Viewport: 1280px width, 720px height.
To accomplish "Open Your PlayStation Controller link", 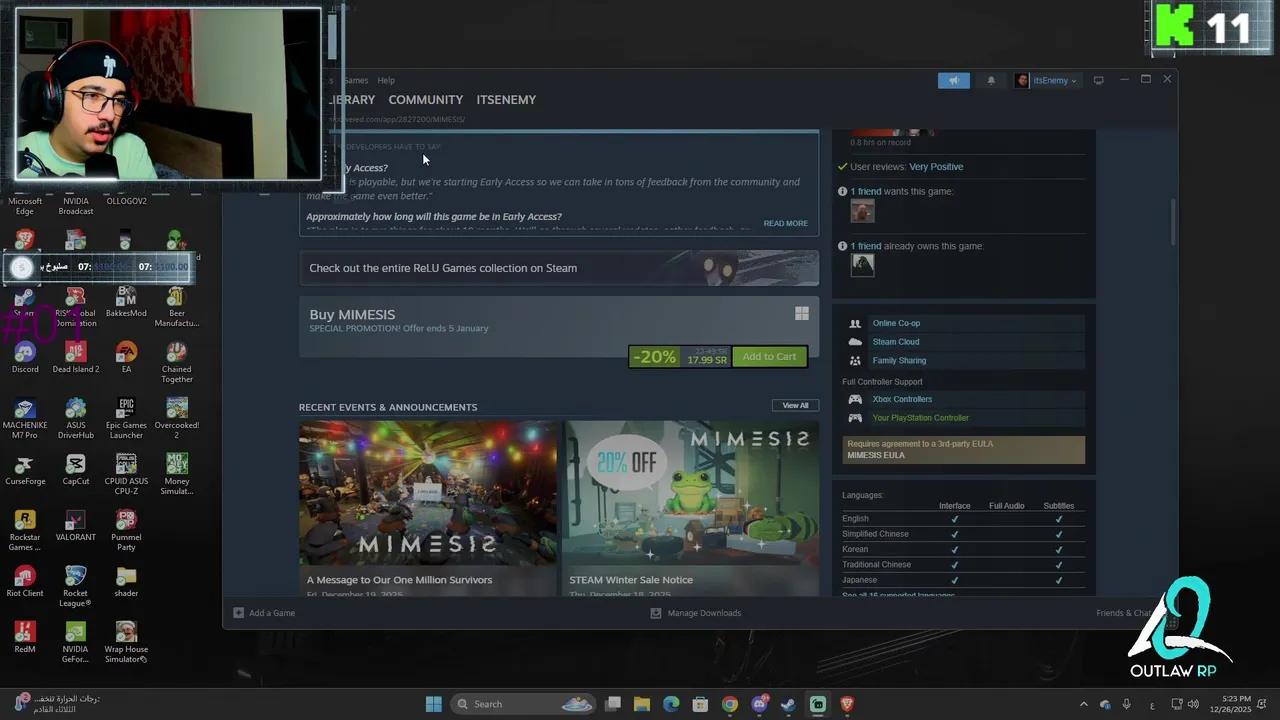I will point(920,418).
